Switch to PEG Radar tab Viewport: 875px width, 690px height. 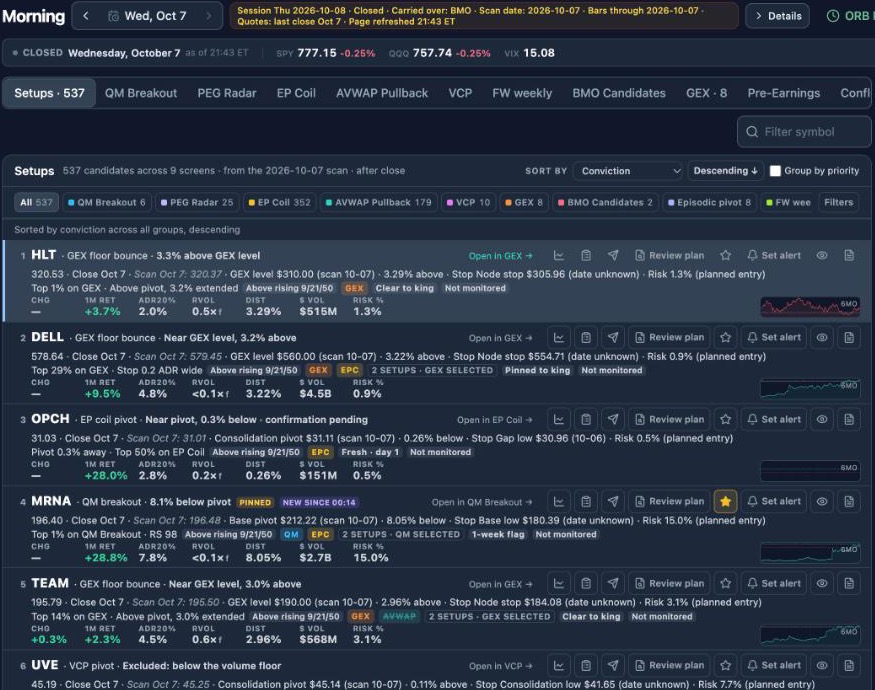click(x=227, y=93)
